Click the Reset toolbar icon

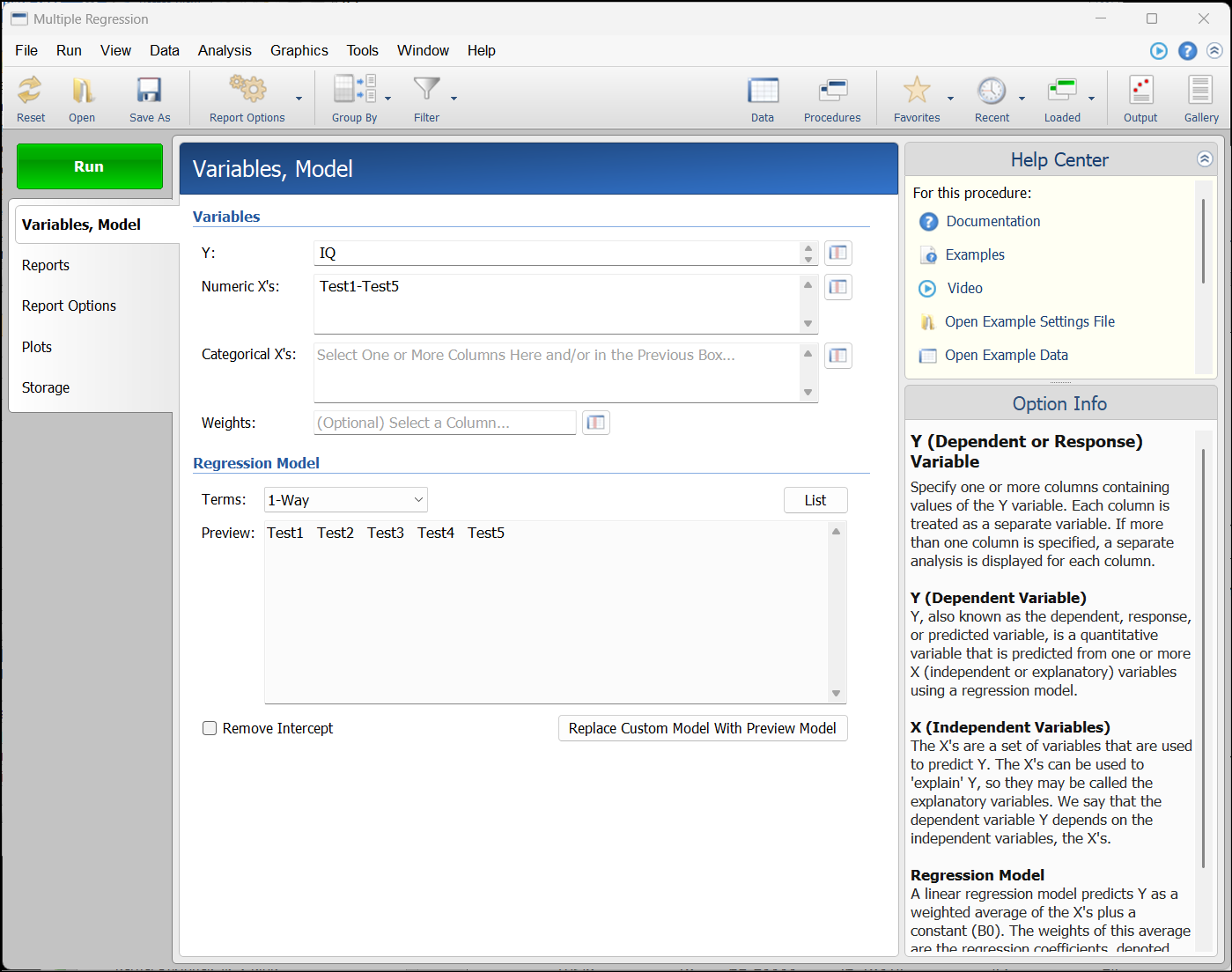click(x=31, y=91)
